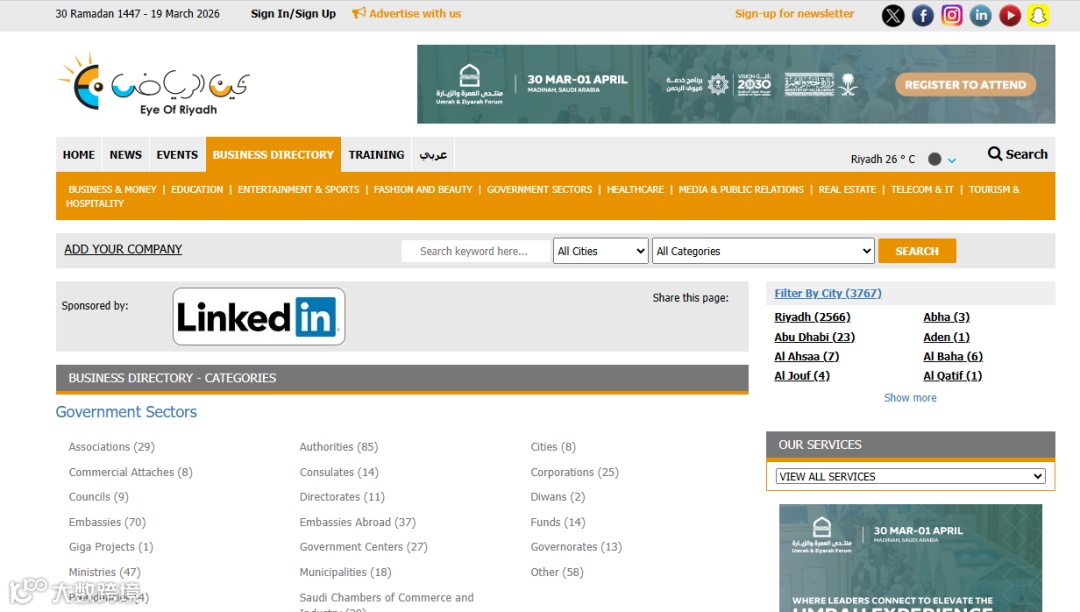The image size is (1080, 612).
Task: Open Government Centers (27) category
Action: click(363, 547)
